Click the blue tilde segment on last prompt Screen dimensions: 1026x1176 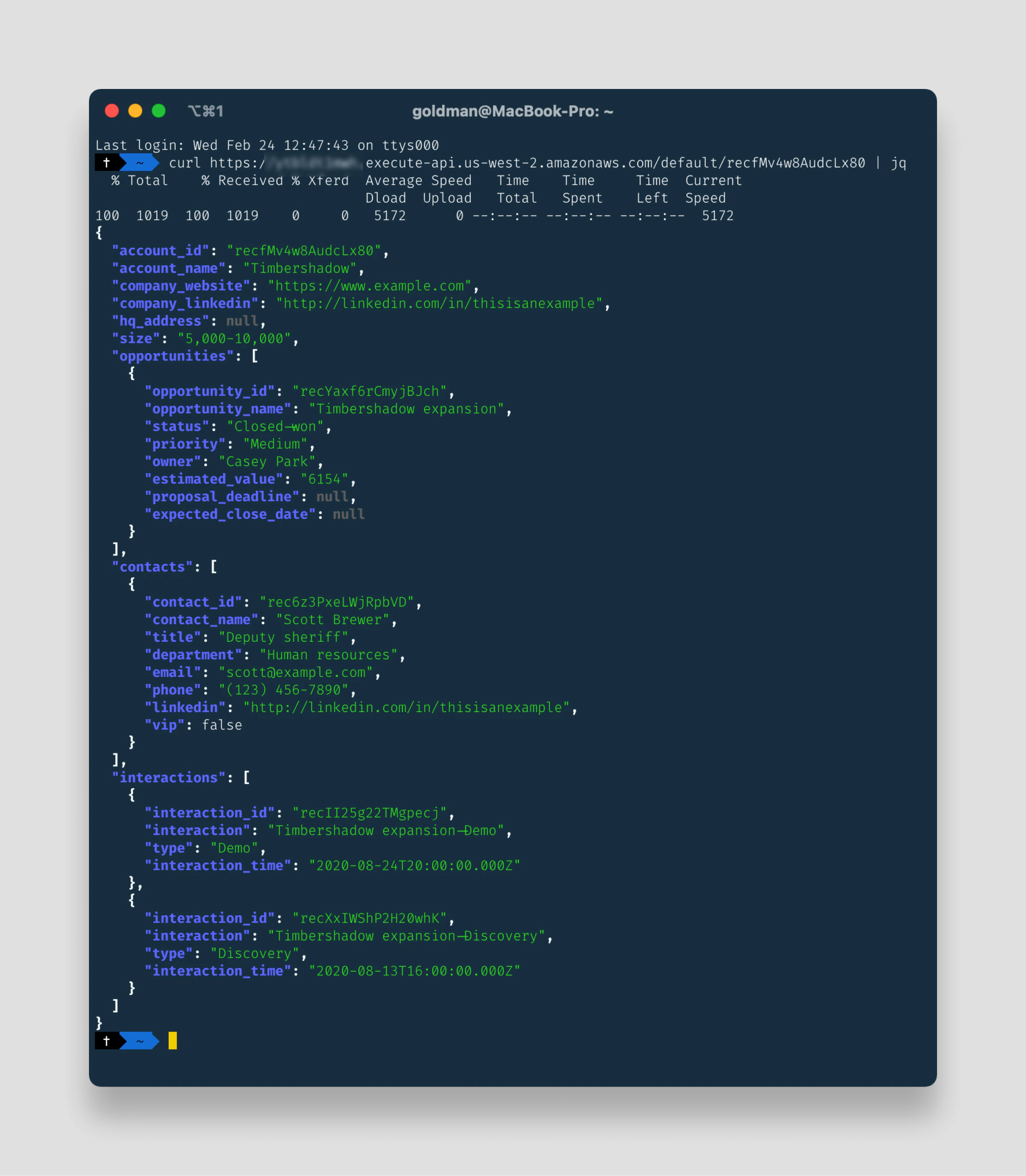139,1041
